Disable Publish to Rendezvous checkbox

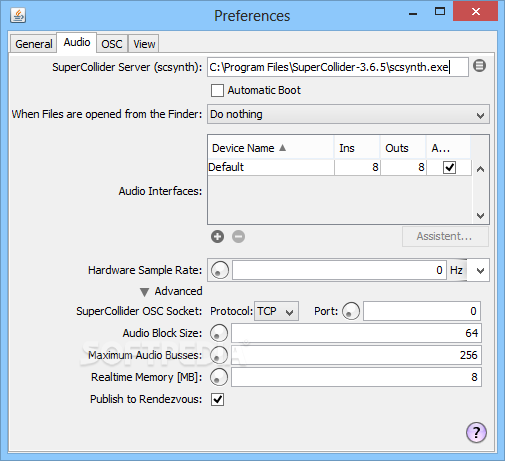(217, 399)
